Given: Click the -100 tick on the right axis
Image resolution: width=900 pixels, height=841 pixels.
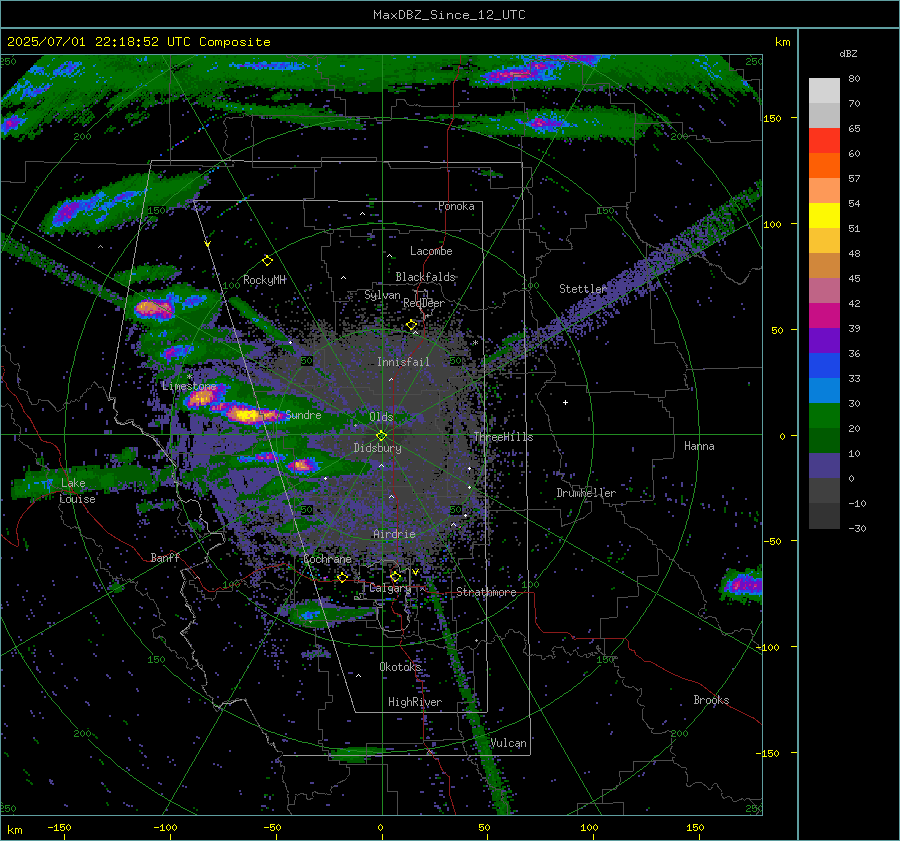Looking at the screenshot, I should point(770,647).
